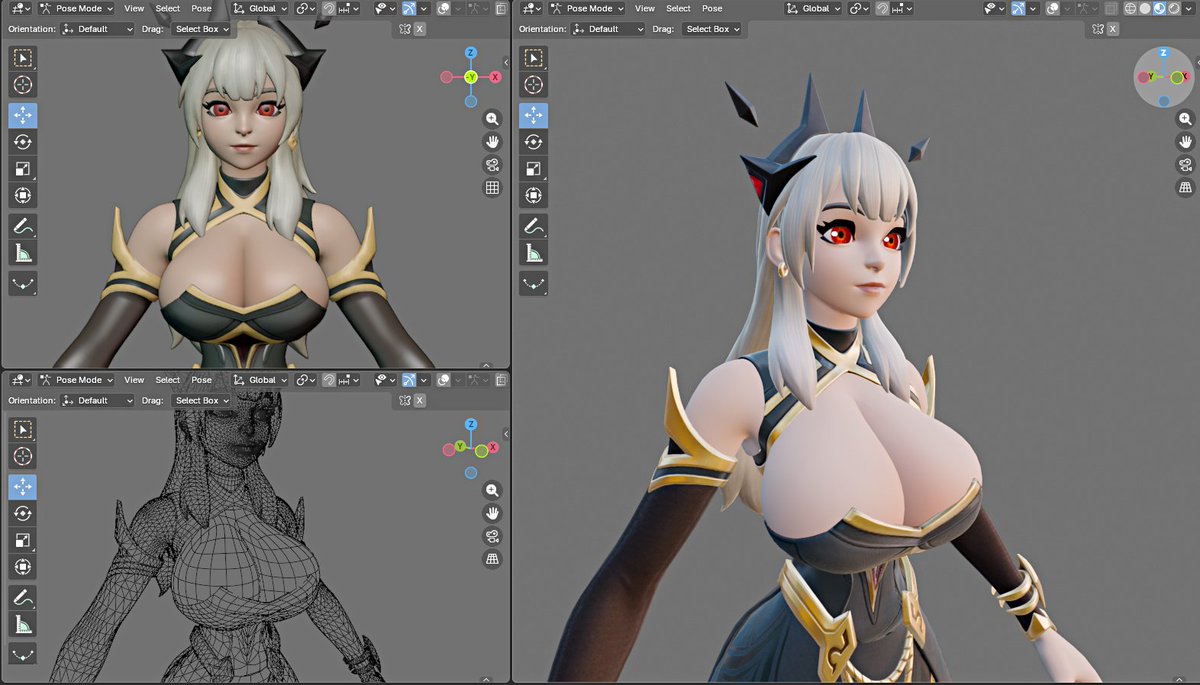Screen dimensions: 1200x685
Task: Select the Scale tool in top-left viewport
Action: click(x=23, y=168)
